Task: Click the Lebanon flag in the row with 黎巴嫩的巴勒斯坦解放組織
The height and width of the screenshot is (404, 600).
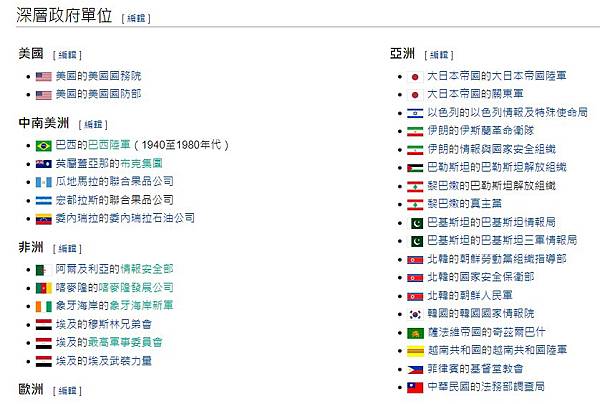Action: coord(415,186)
